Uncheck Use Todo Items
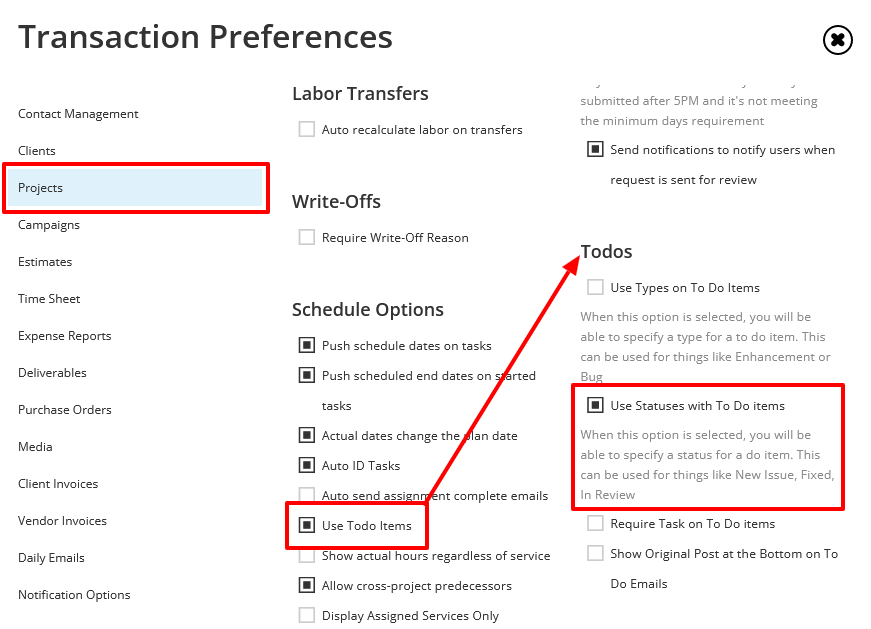This screenshot has width=871, height=629. (307, 524)
